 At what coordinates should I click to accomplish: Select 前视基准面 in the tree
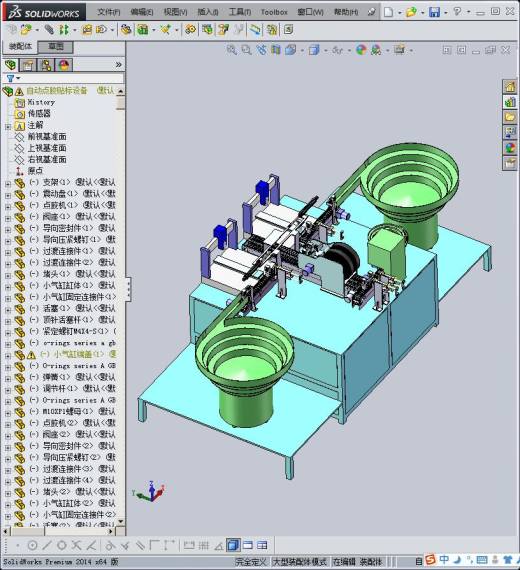47,137
